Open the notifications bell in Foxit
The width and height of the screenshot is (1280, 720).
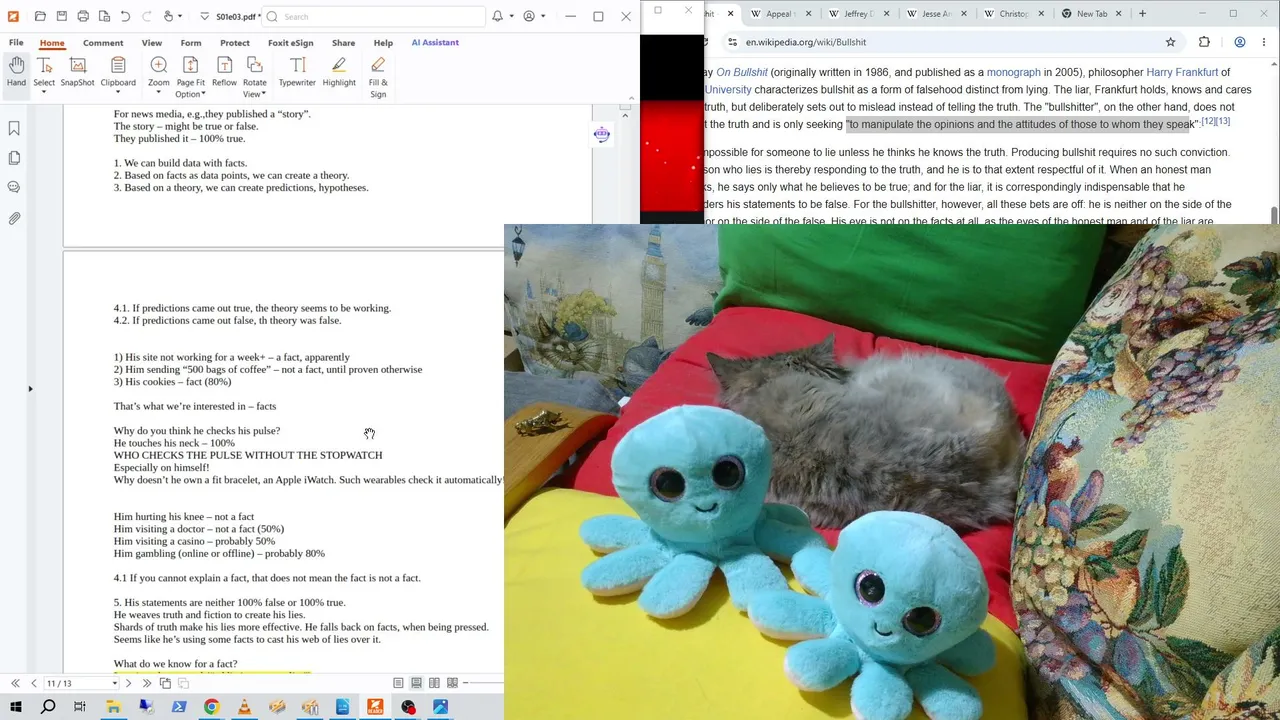coord(497,16)
